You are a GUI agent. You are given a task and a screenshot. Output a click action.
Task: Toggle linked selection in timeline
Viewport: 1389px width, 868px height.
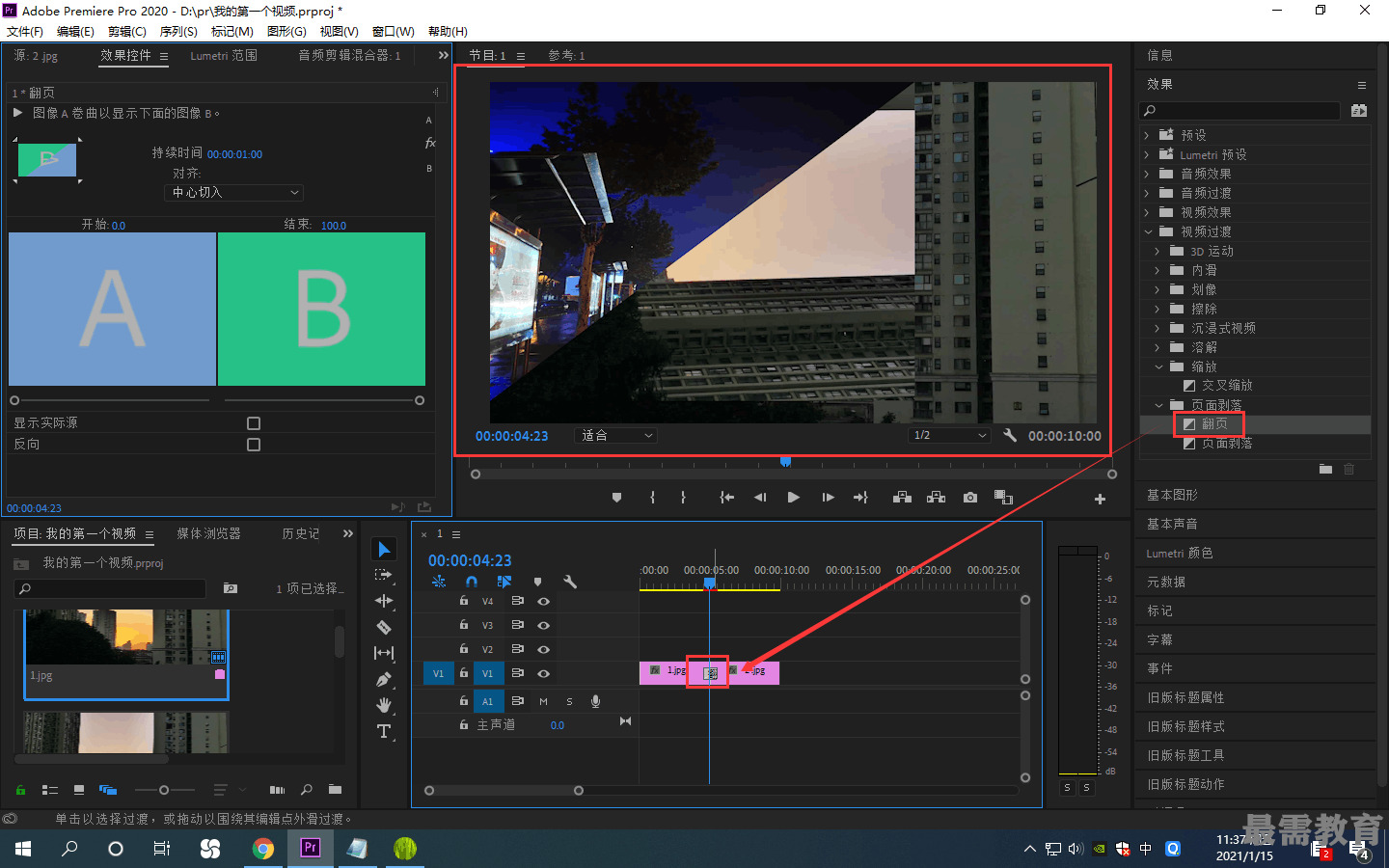(504, 582)
